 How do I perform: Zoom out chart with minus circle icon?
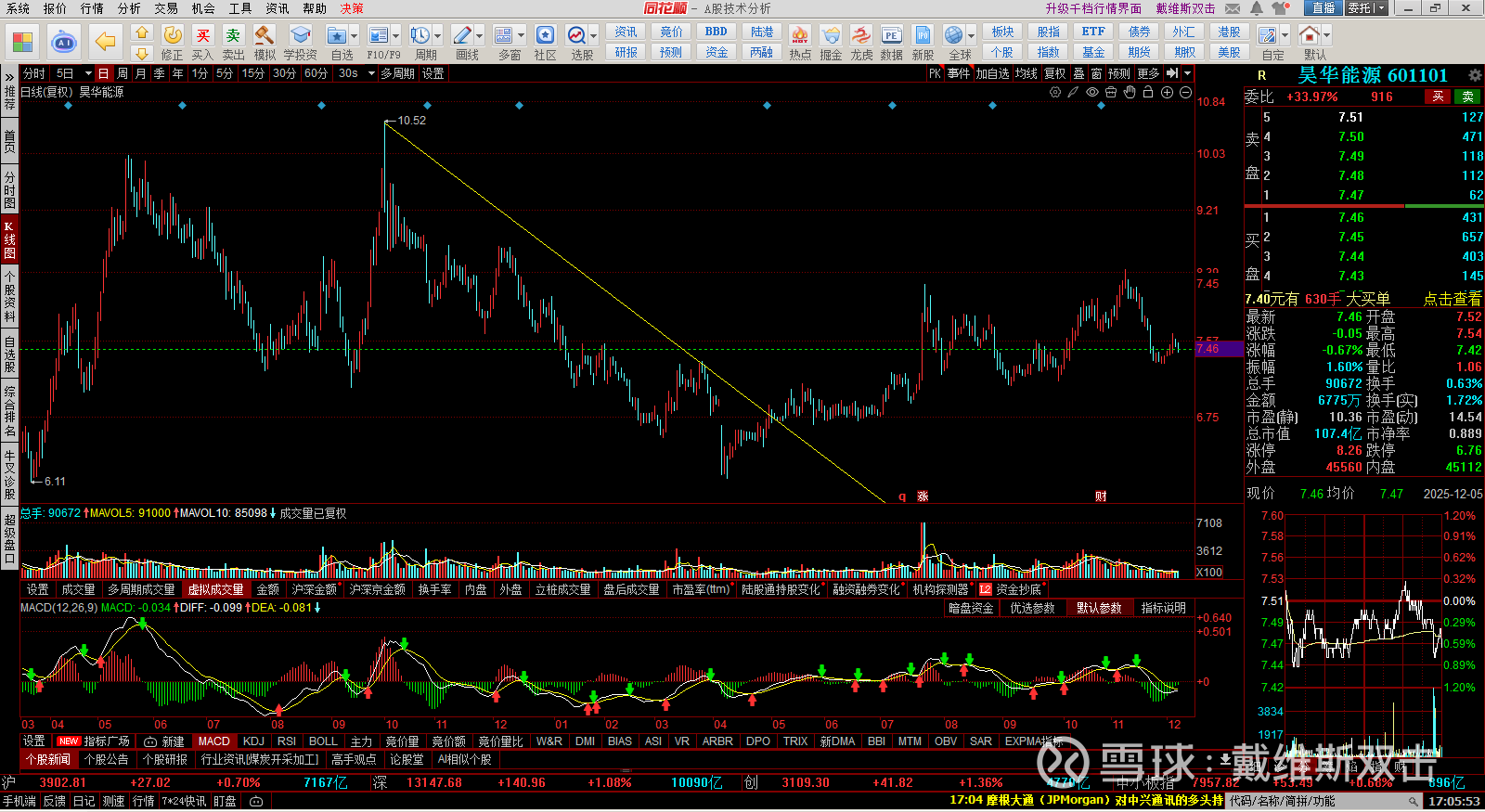(1185, 92)
